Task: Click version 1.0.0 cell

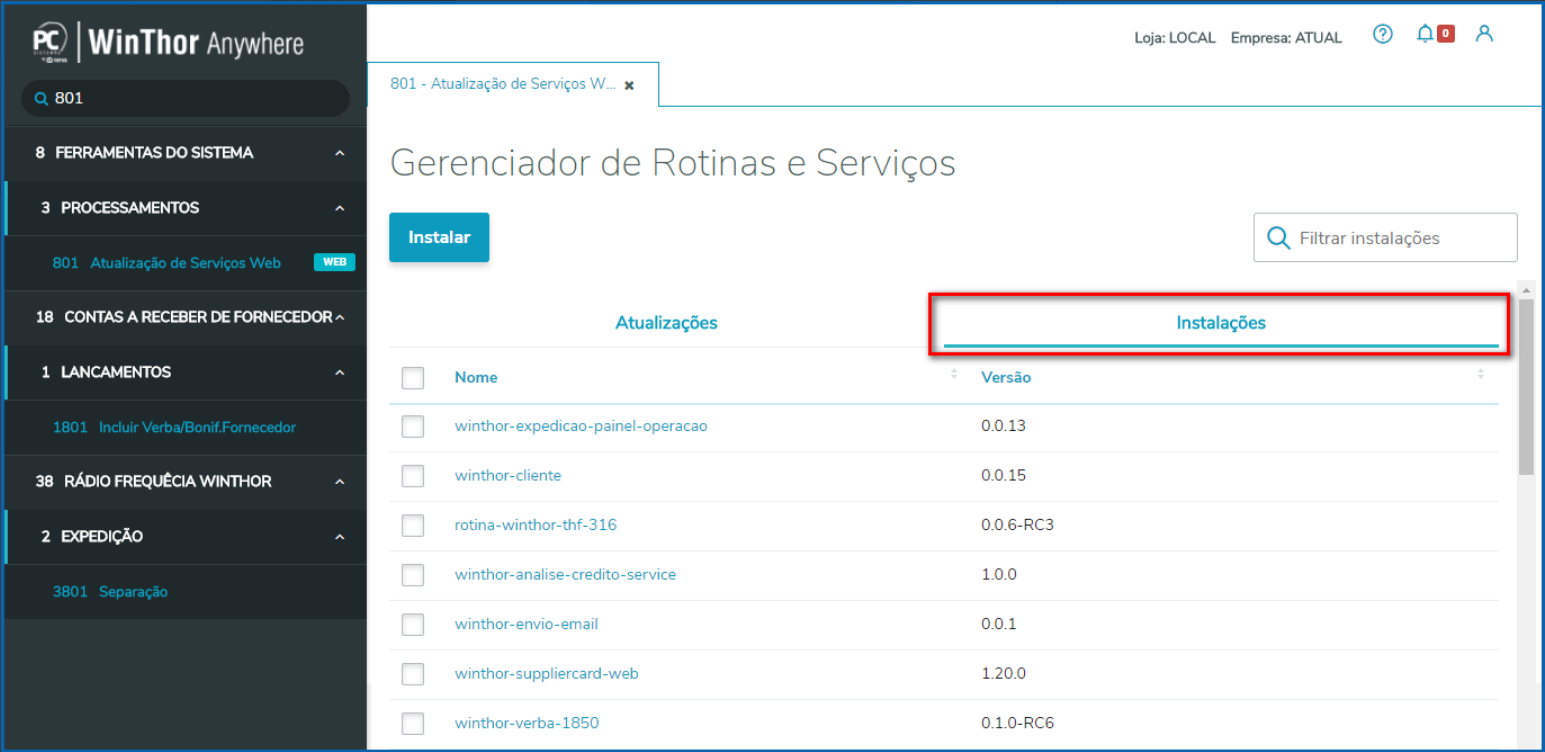Action: tap(999, 574)
